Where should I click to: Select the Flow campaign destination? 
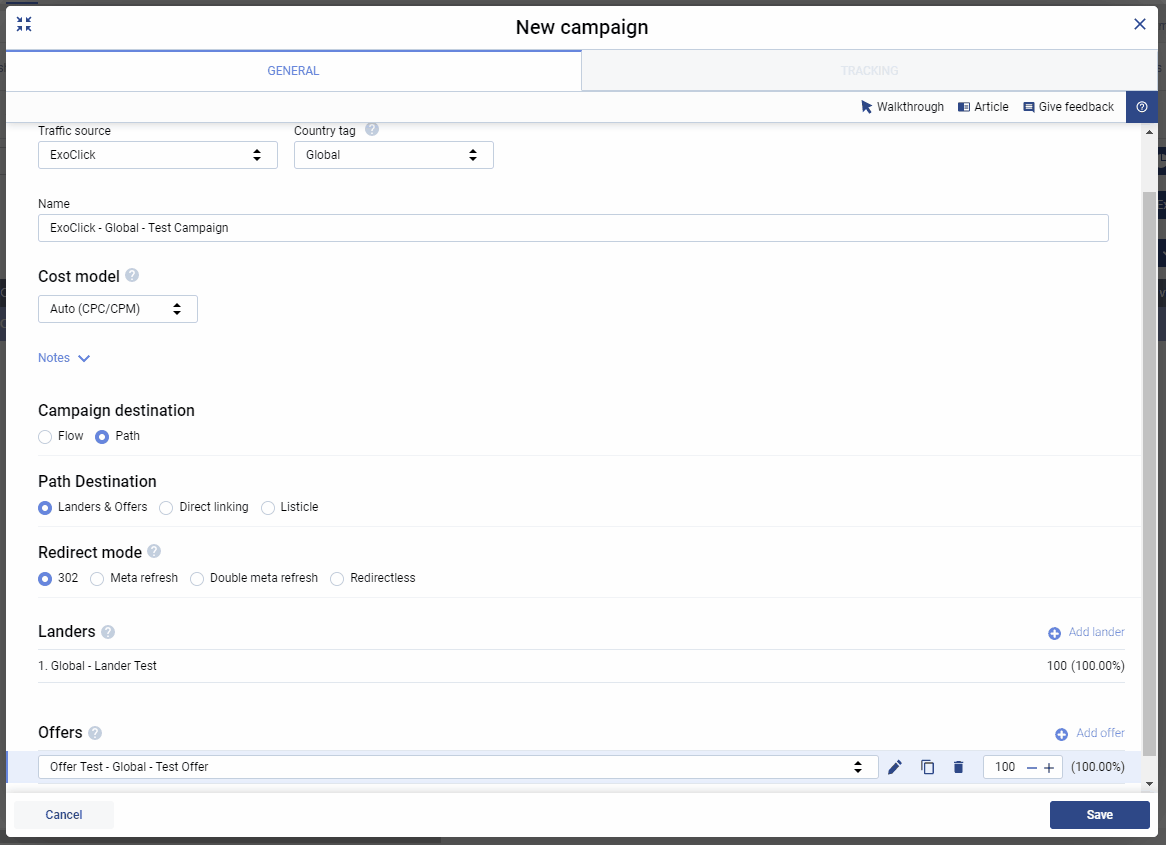pyautogui.click(x=45, y=437)
